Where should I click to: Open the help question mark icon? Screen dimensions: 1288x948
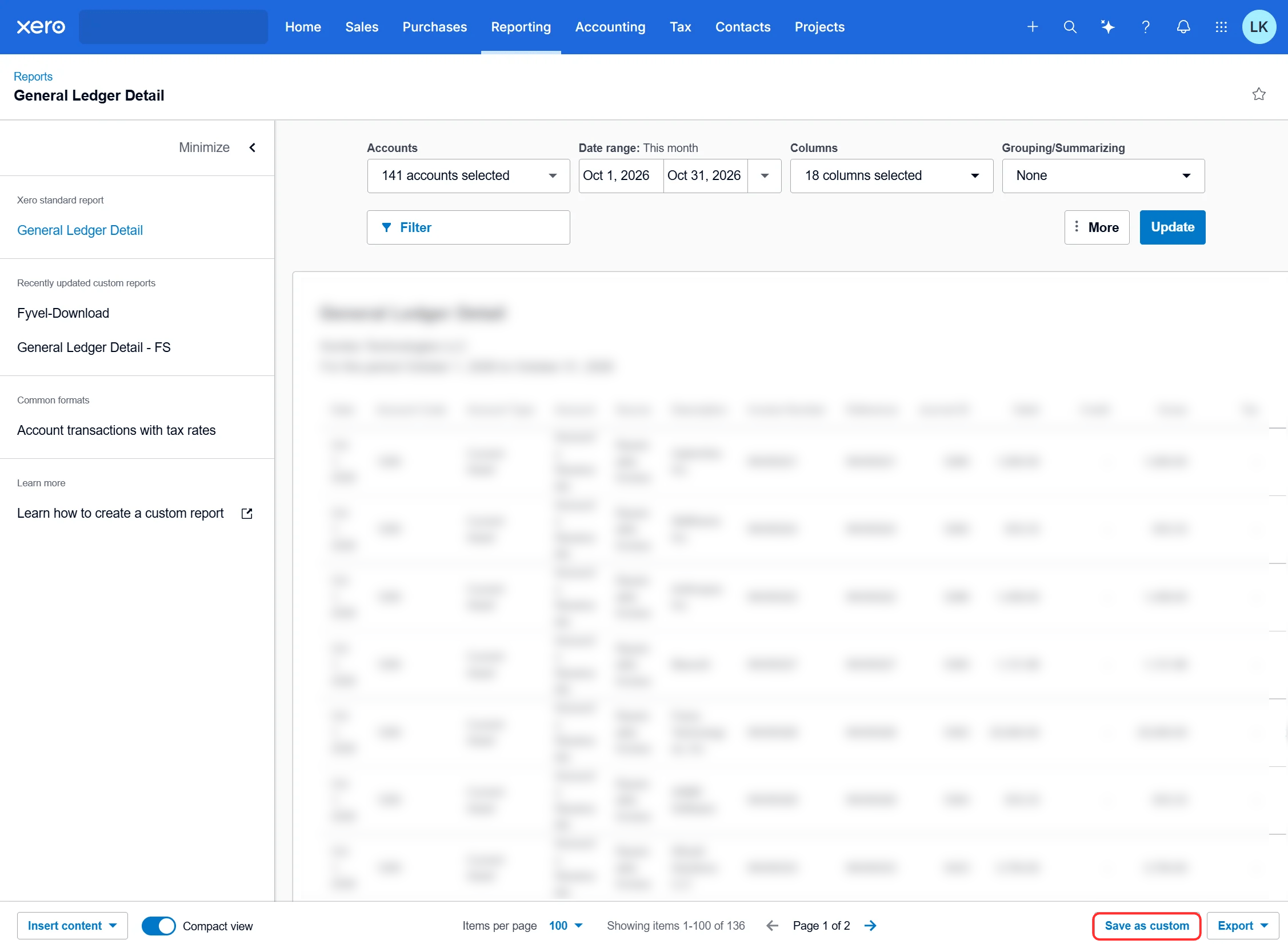pyautogui.click(x=1146, y=27)
